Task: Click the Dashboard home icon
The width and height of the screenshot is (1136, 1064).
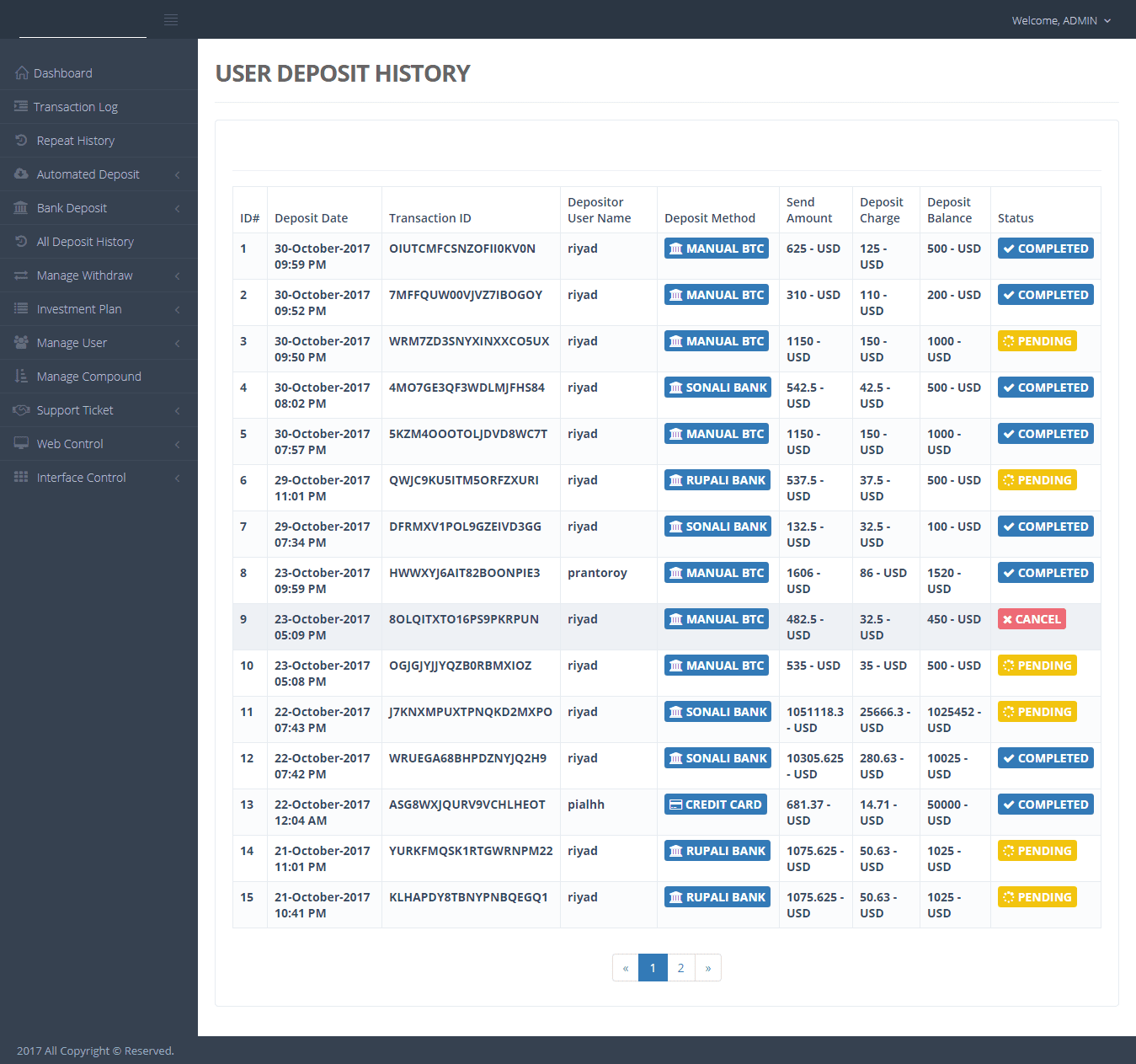Action: [x=22, y=73]
